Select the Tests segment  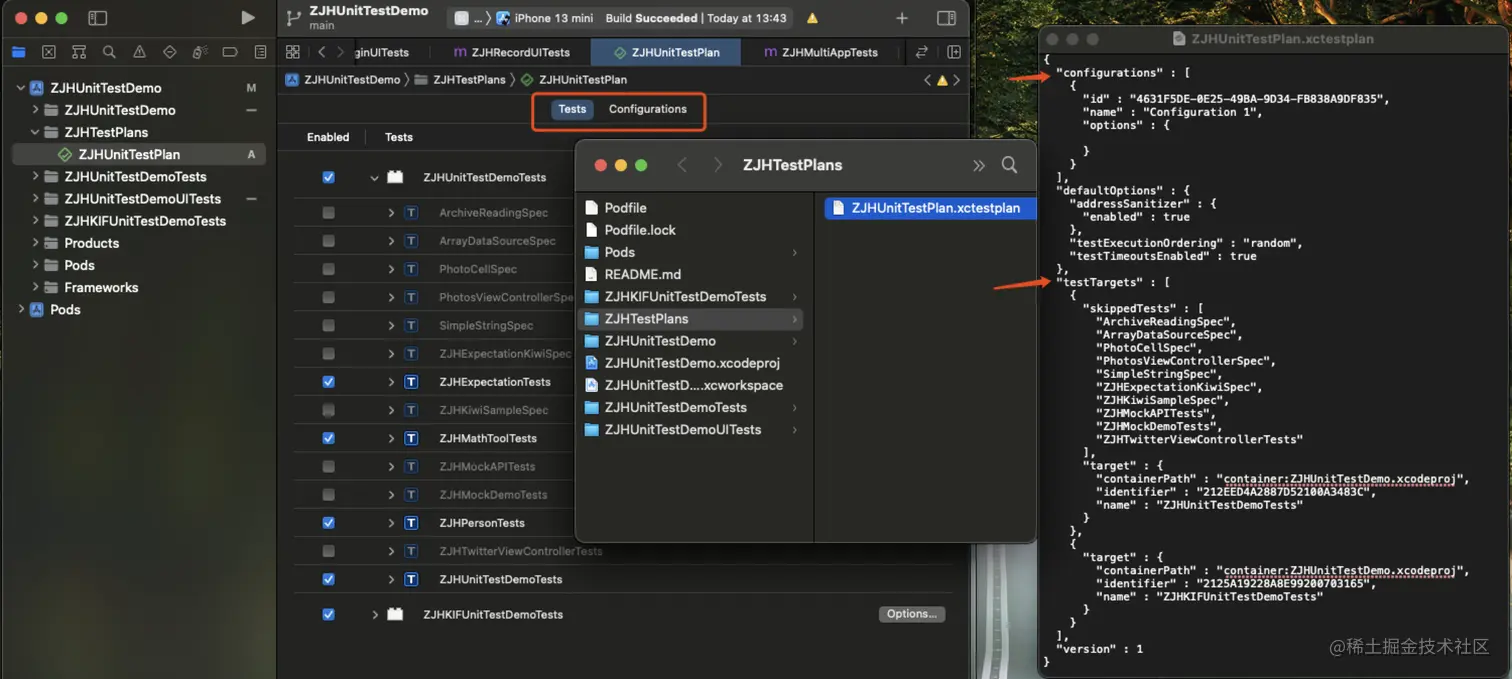(572, 109)
